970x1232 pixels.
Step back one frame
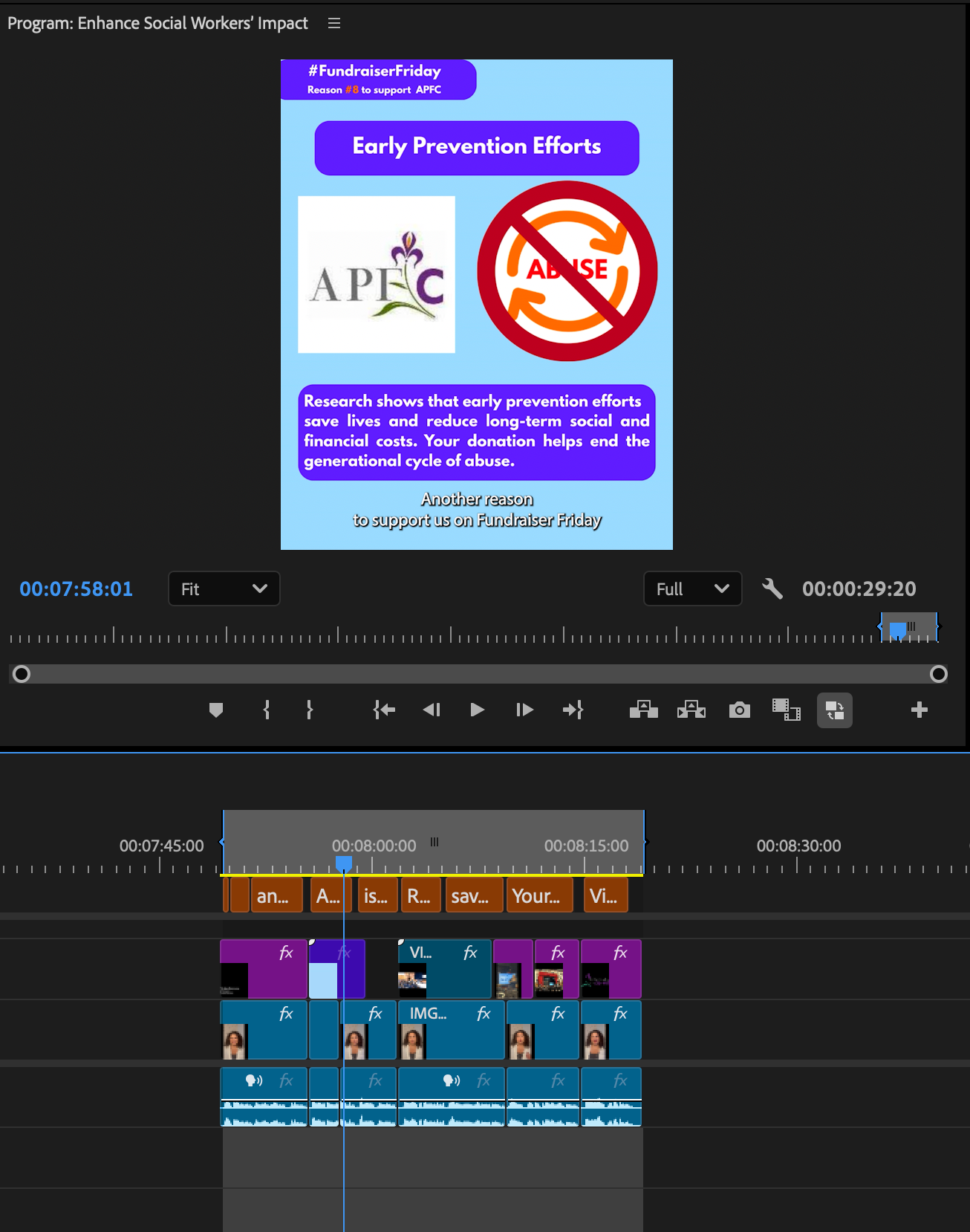coord(432,710)
